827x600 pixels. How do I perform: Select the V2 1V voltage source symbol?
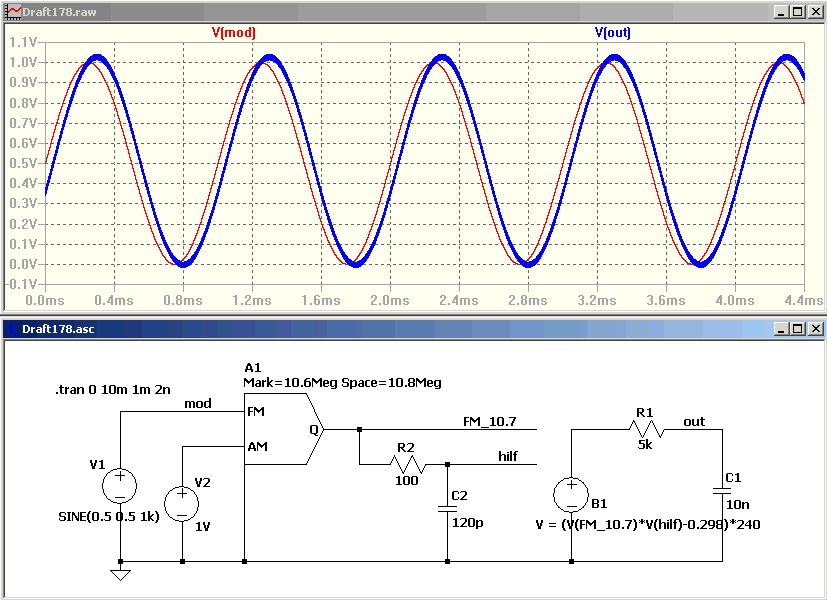pyautogui.click(x=182, y=504)
